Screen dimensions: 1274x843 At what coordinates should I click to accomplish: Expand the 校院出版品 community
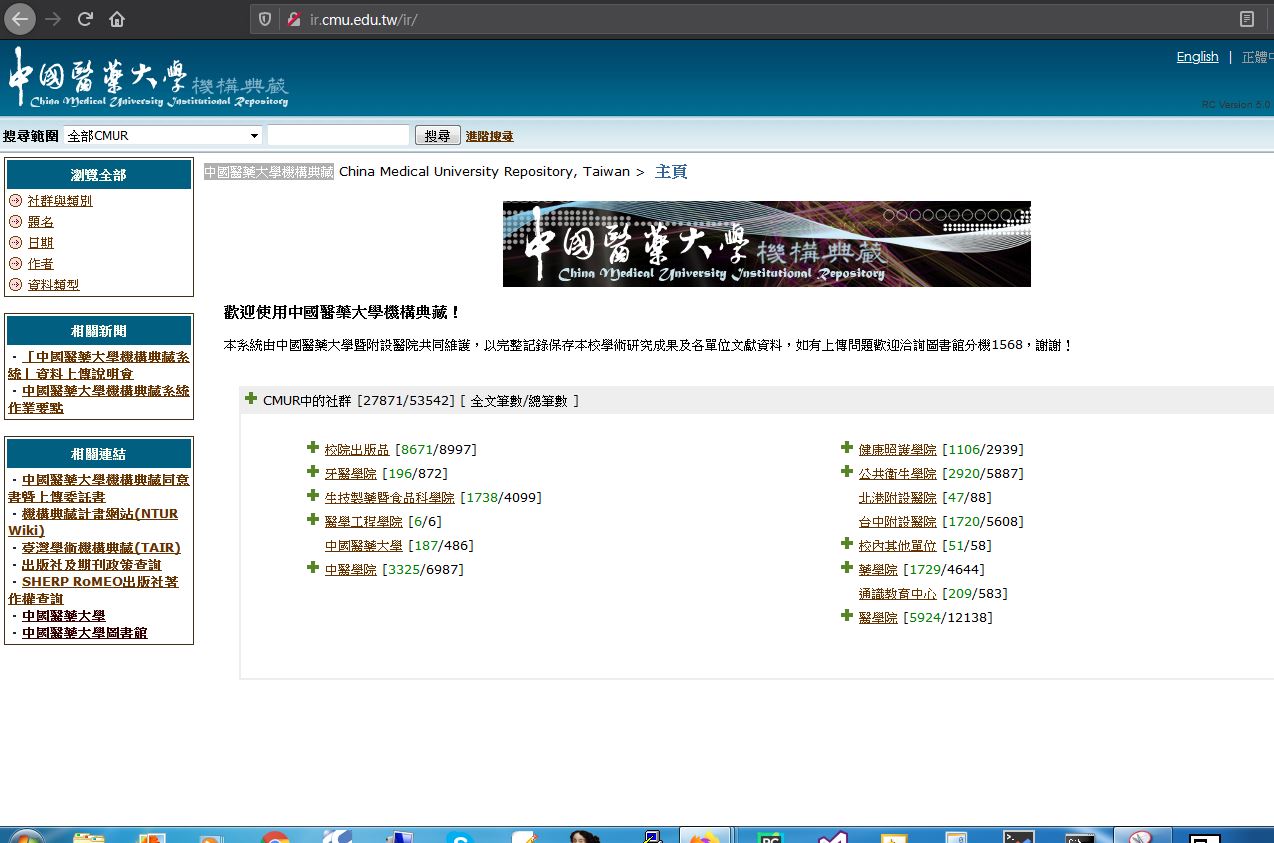pyautogui.click(x=313, y=448)
